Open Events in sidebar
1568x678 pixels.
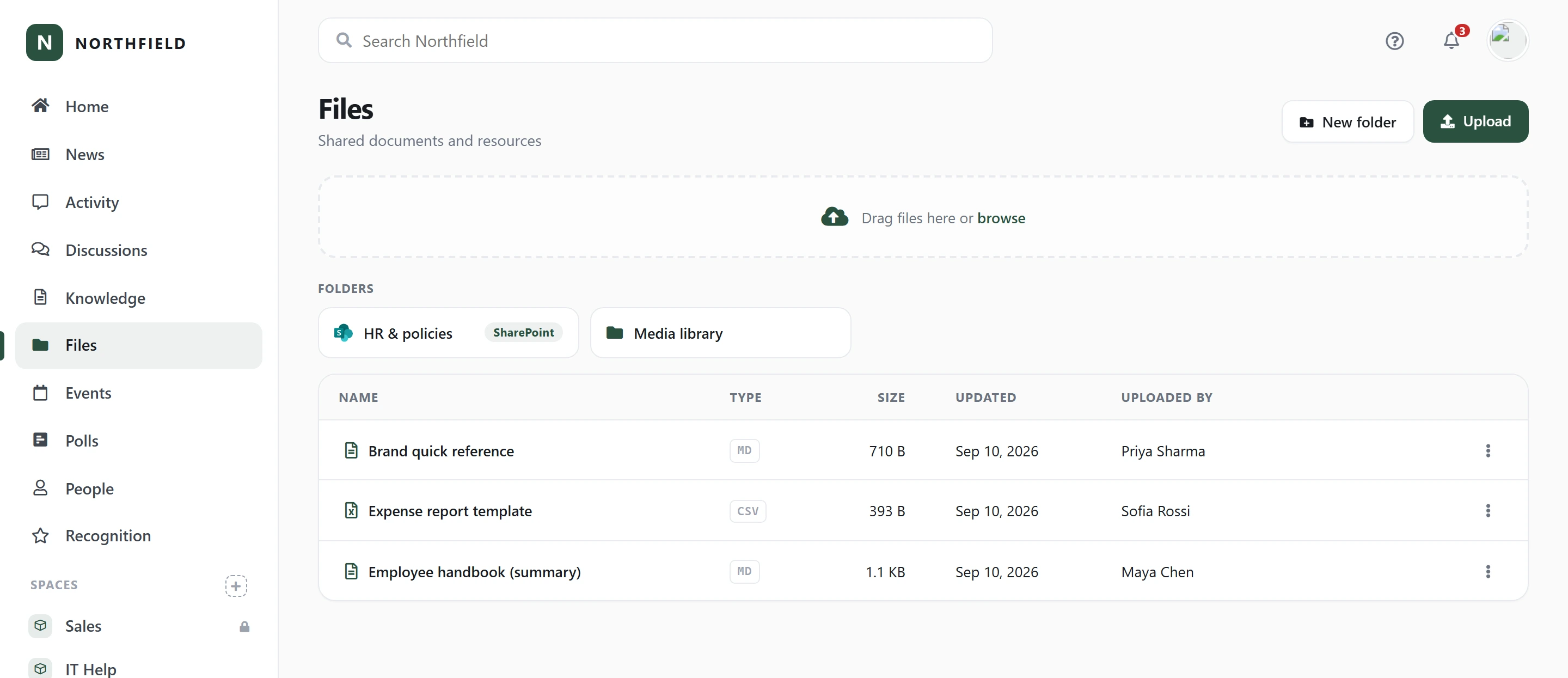[x=139, y=393]
